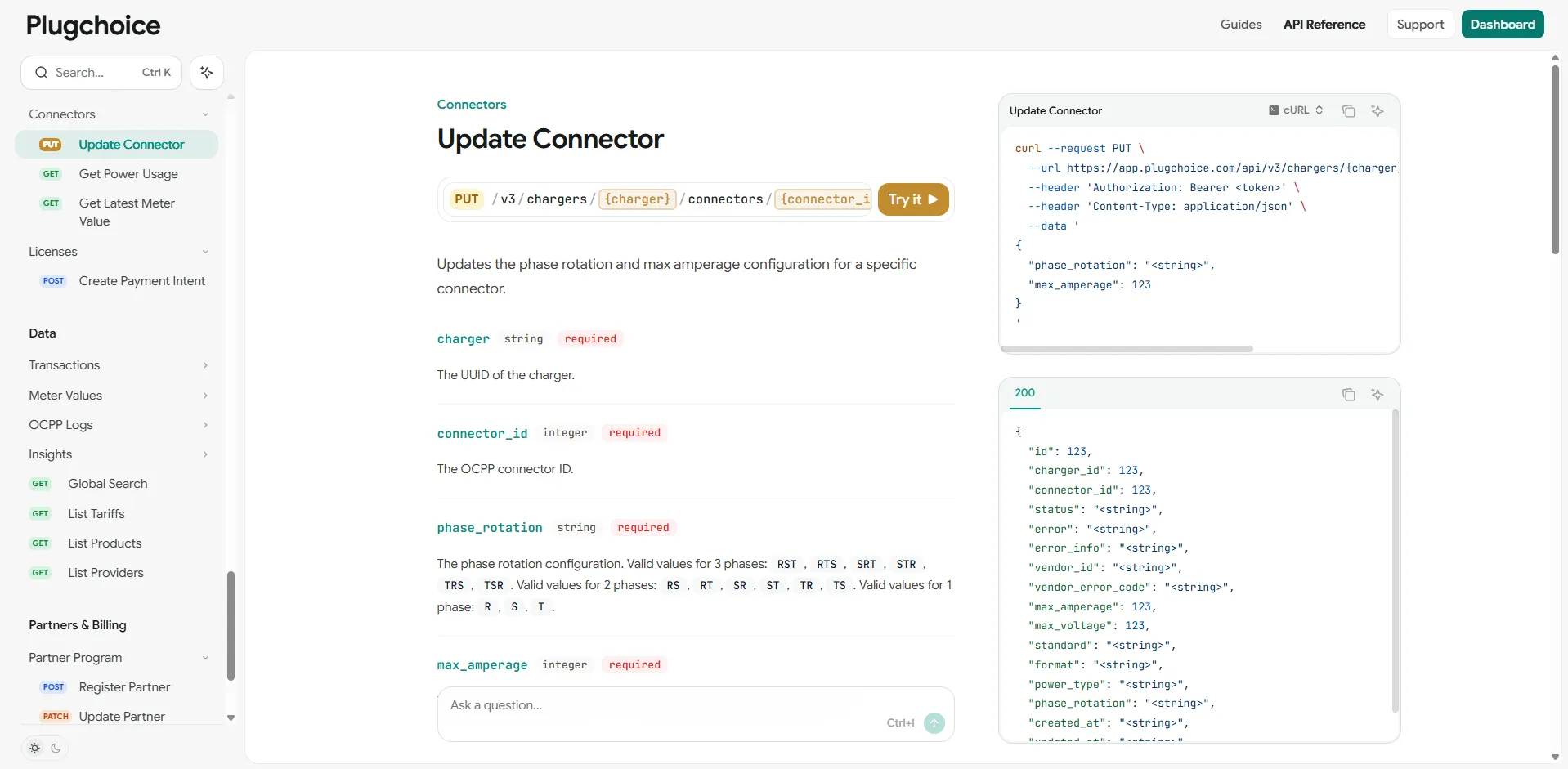Open the Guides menu
Image resolution: width=1568 pixels, height=769 pixels.
[x=1241, y=24]
